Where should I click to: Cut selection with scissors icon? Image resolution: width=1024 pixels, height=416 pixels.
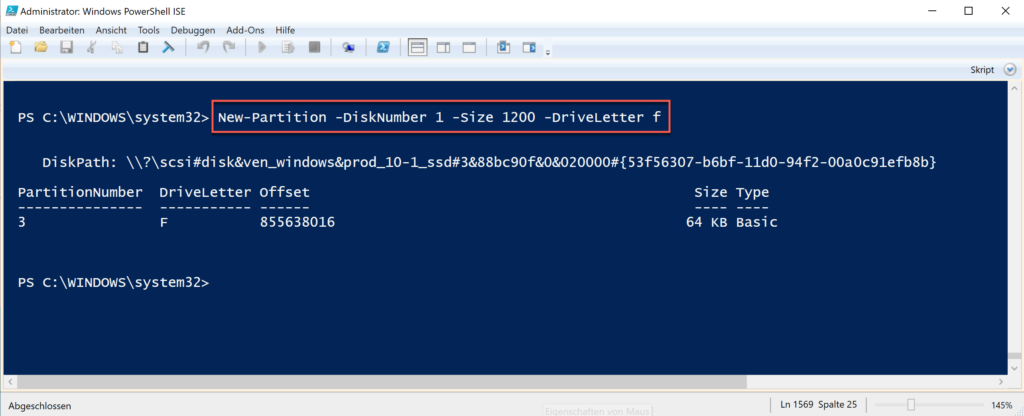[92, 47]
